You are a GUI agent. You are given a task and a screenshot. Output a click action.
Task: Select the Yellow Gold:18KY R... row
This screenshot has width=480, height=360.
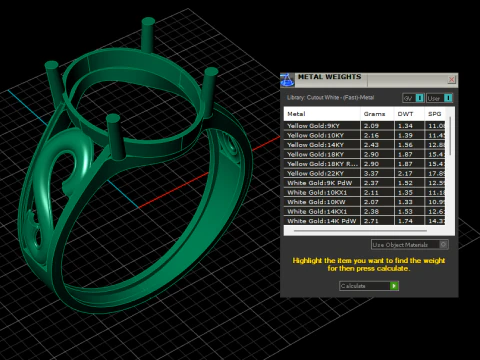click(365, 164)
